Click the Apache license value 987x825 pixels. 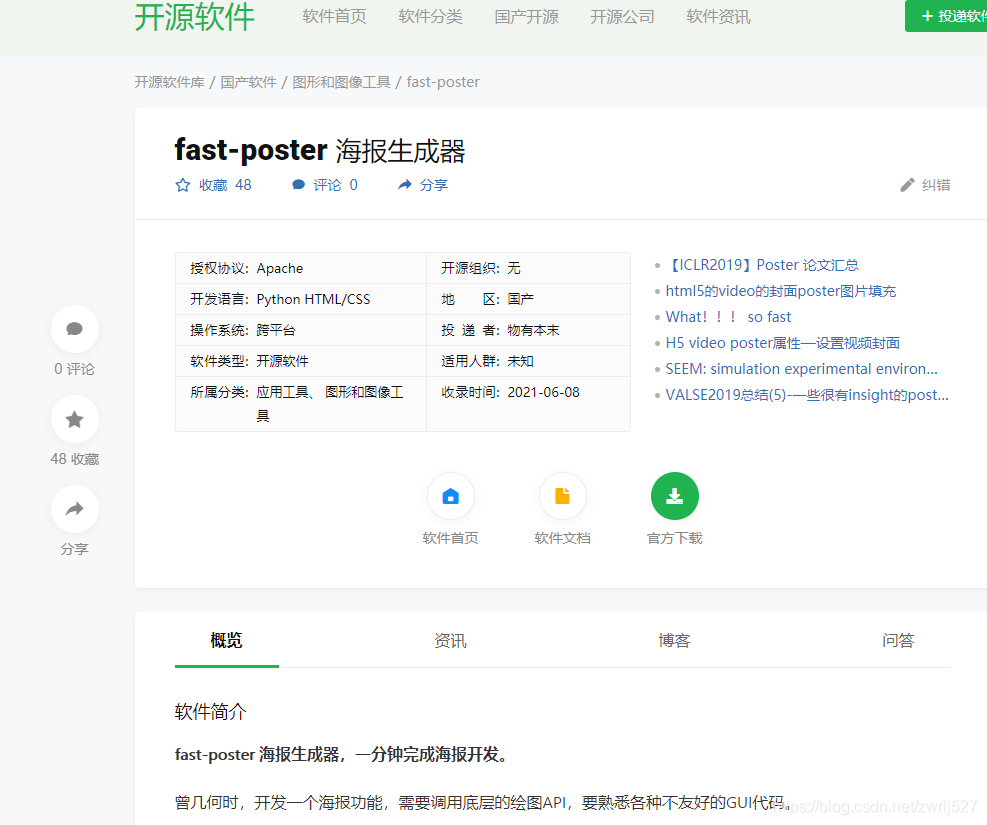click(279, 269)
